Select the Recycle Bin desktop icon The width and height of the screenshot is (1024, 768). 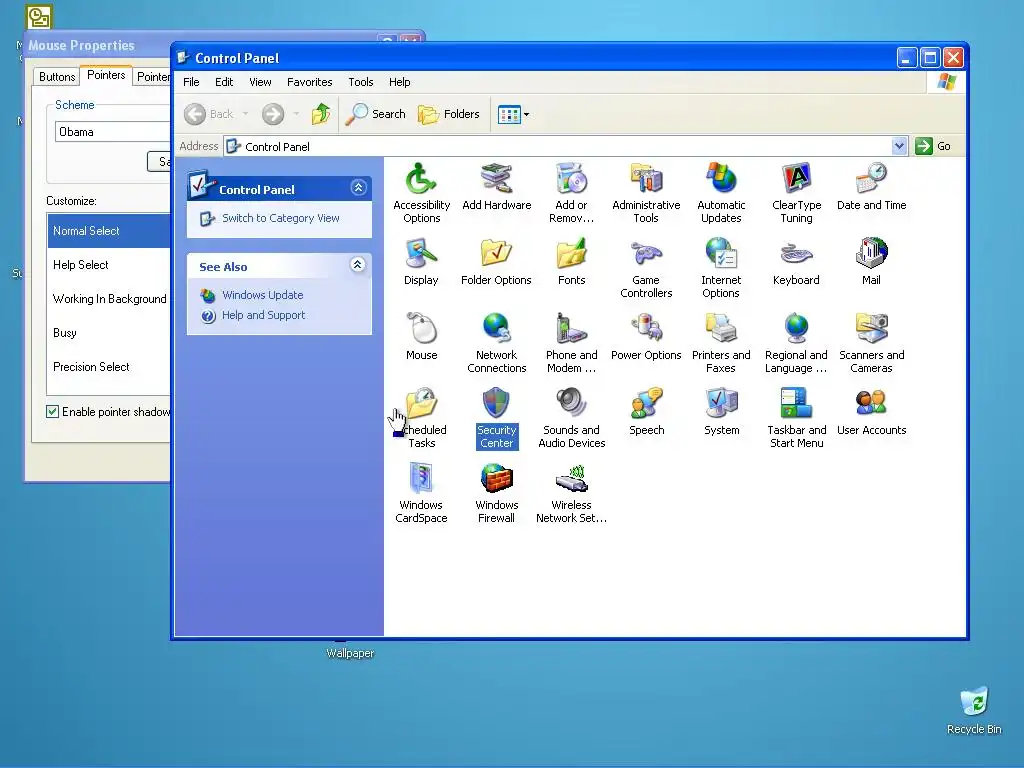tap(974, 711)
